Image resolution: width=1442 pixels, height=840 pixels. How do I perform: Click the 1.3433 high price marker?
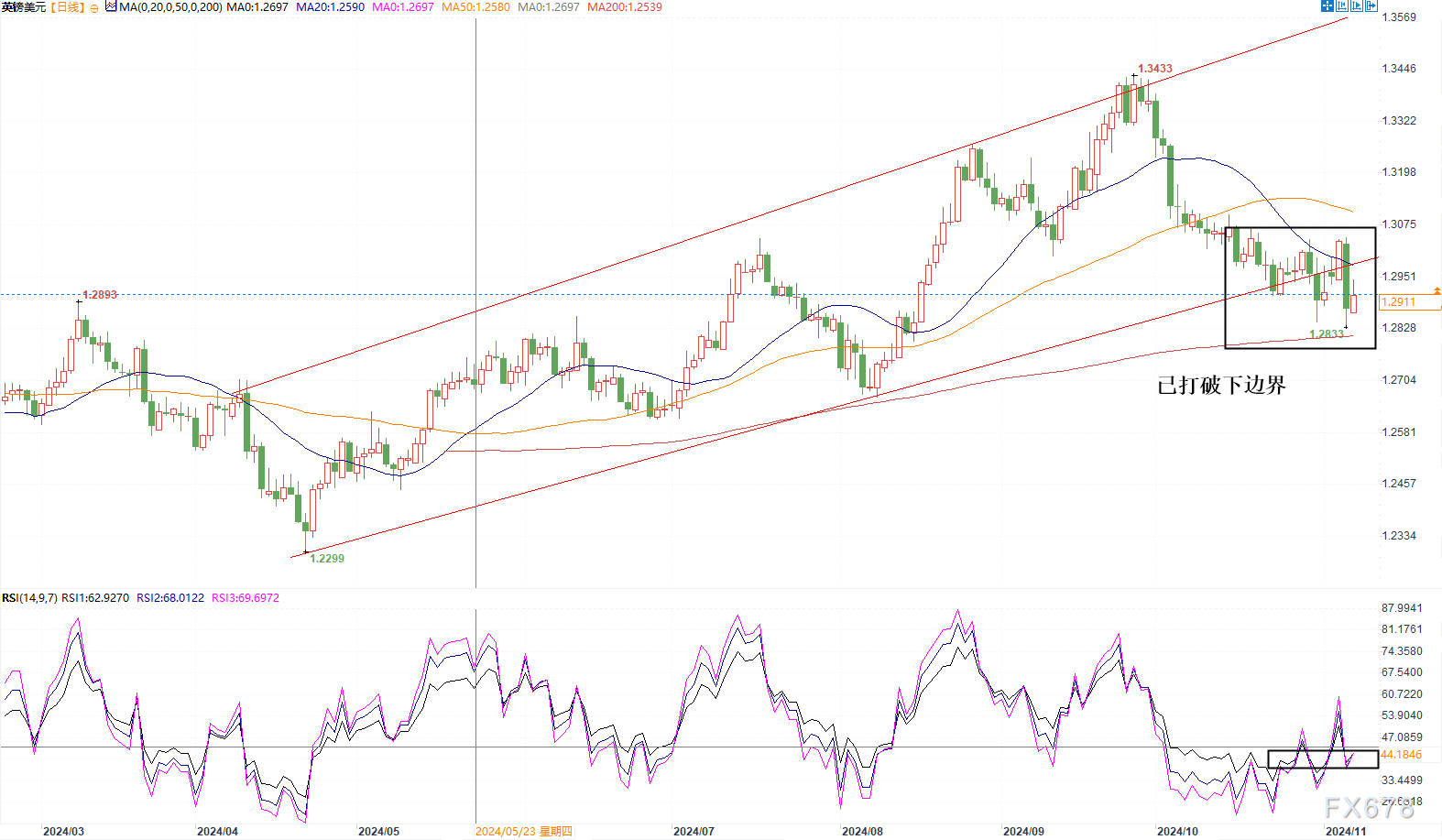click(x=1154, y=69)
